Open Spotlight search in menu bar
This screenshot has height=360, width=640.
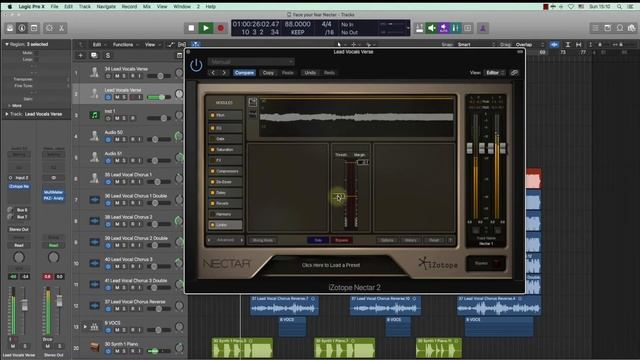[x=620, y=7]
